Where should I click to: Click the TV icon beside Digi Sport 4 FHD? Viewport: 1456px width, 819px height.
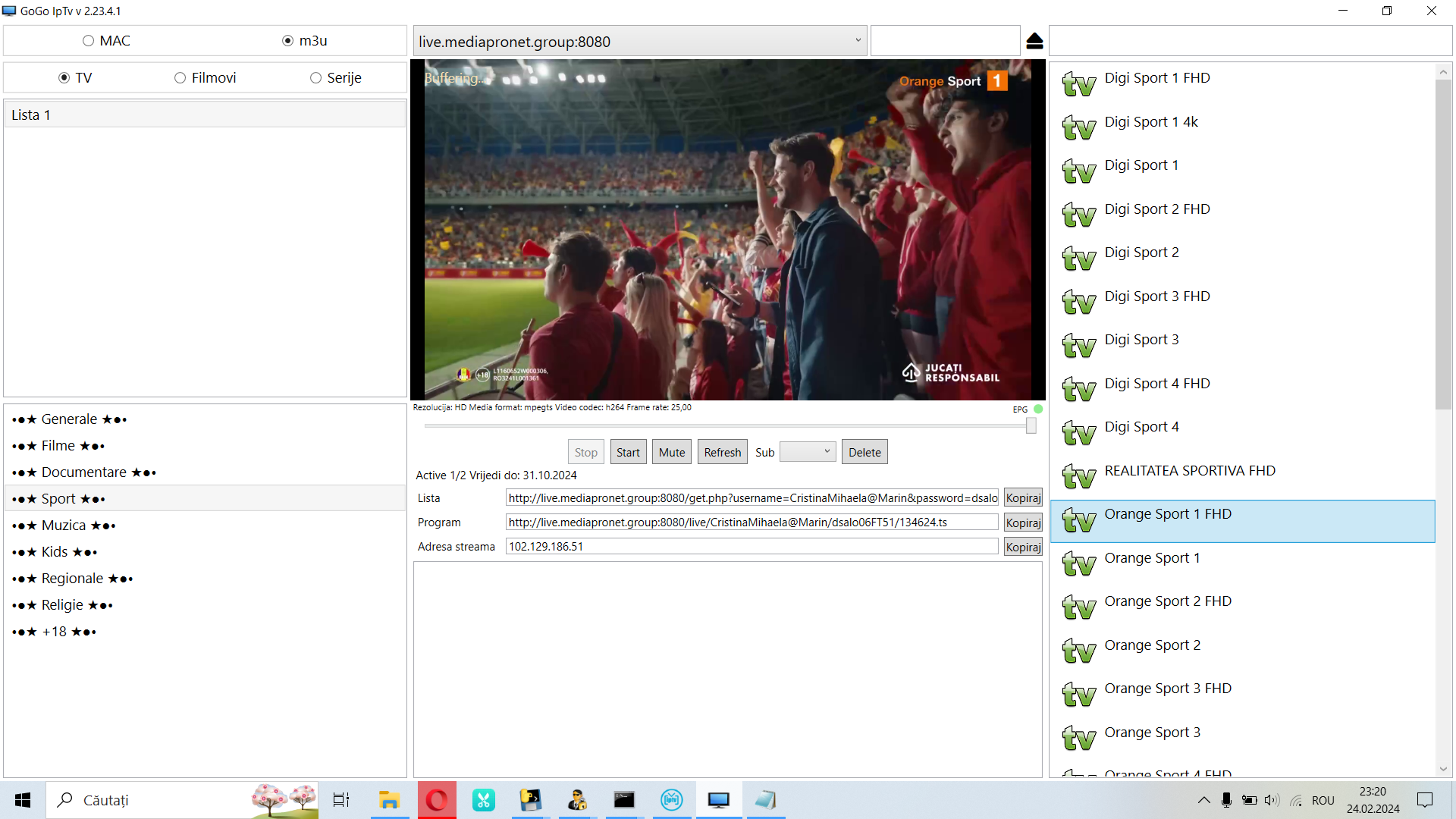[x=1078, y=389]
